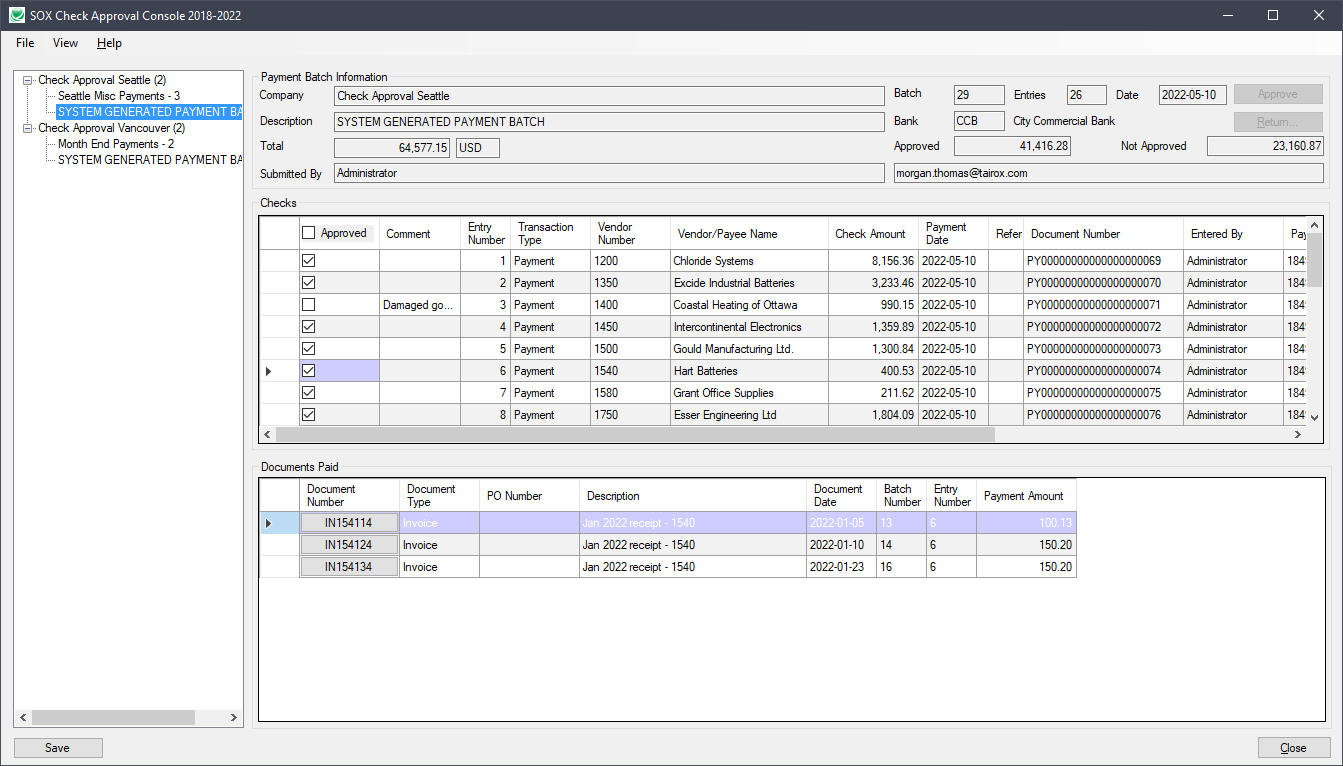Click the checks grid horizontal scrollbar thumb
This screenshot has width=1343, height=766.
click(635, 435)
